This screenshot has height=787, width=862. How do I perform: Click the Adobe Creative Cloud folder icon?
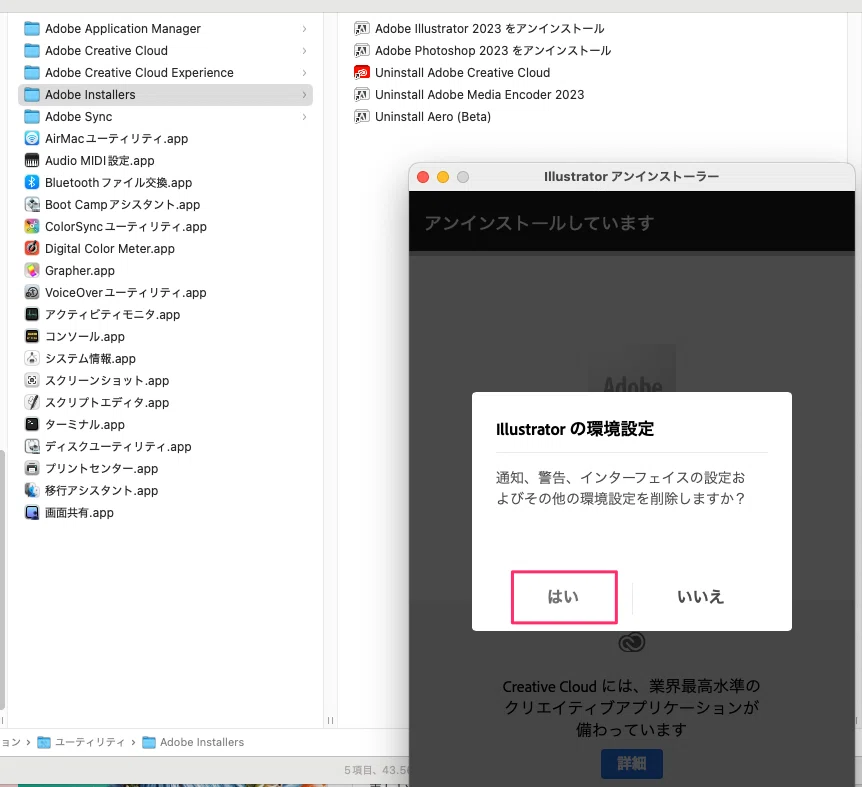click(x=32, y=51)
